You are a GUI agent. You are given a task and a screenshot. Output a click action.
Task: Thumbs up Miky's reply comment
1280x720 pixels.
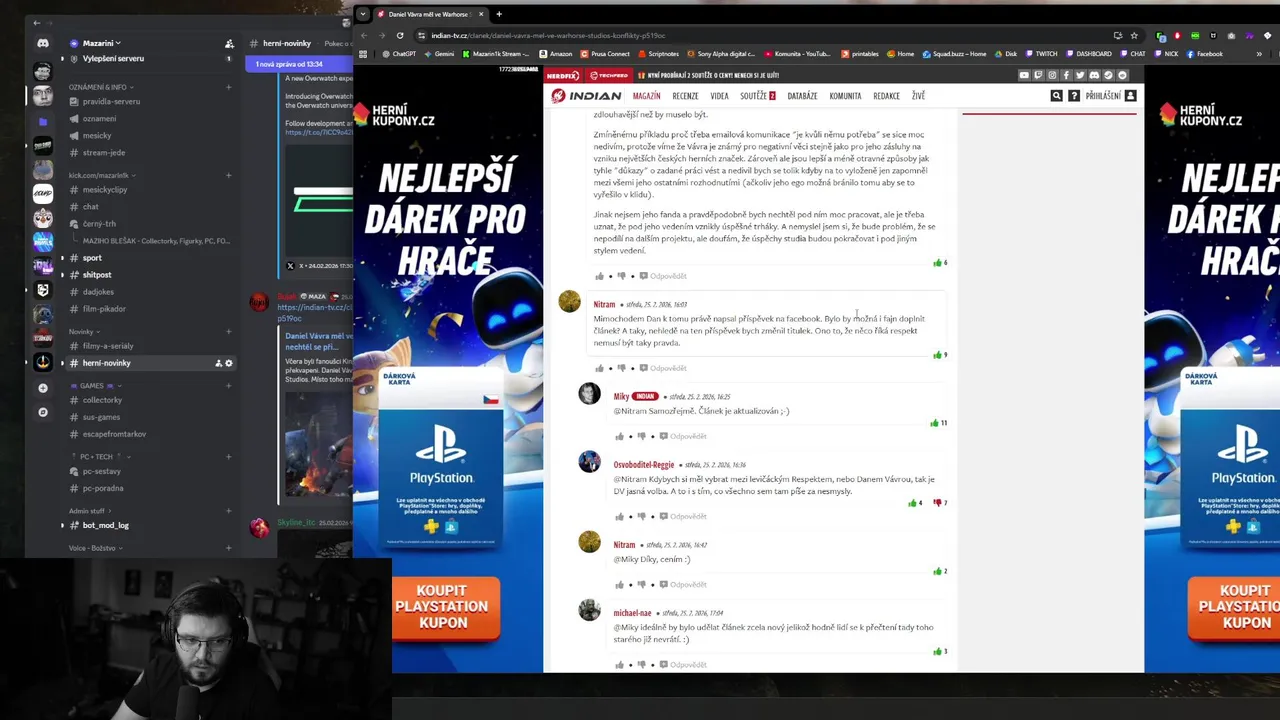620,436
